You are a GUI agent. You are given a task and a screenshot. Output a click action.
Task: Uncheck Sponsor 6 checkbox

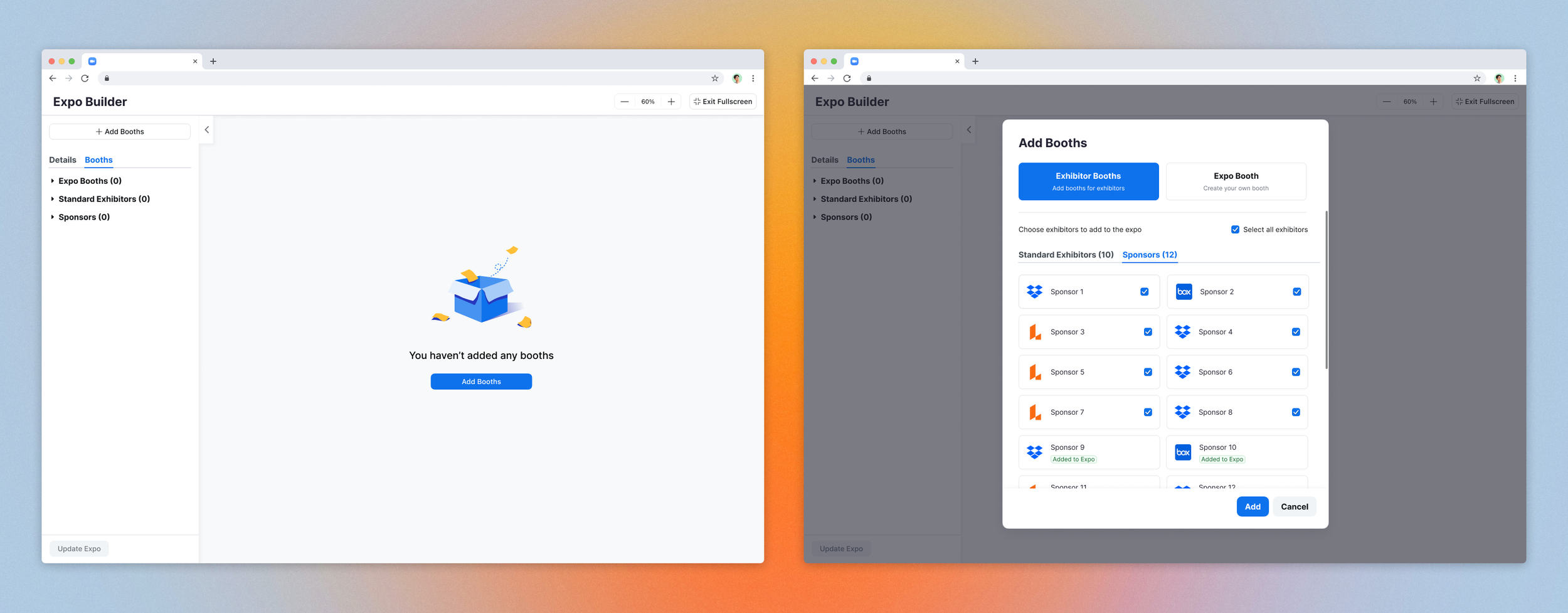click(x=1296, y=372)
